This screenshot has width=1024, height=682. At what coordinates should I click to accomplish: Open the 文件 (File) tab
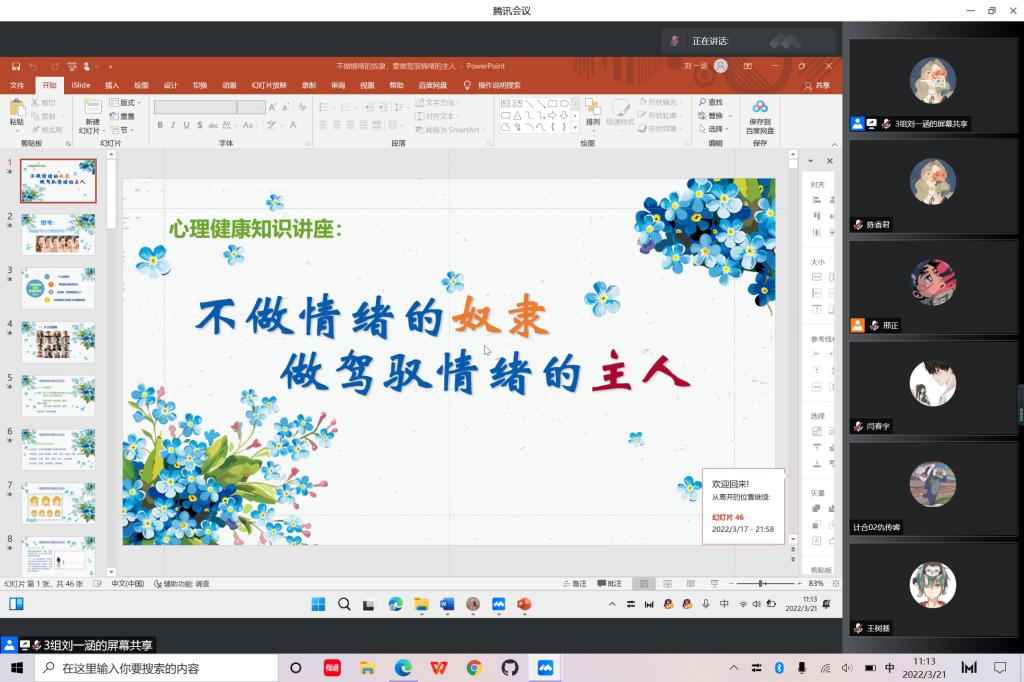(x=17, y=85)
